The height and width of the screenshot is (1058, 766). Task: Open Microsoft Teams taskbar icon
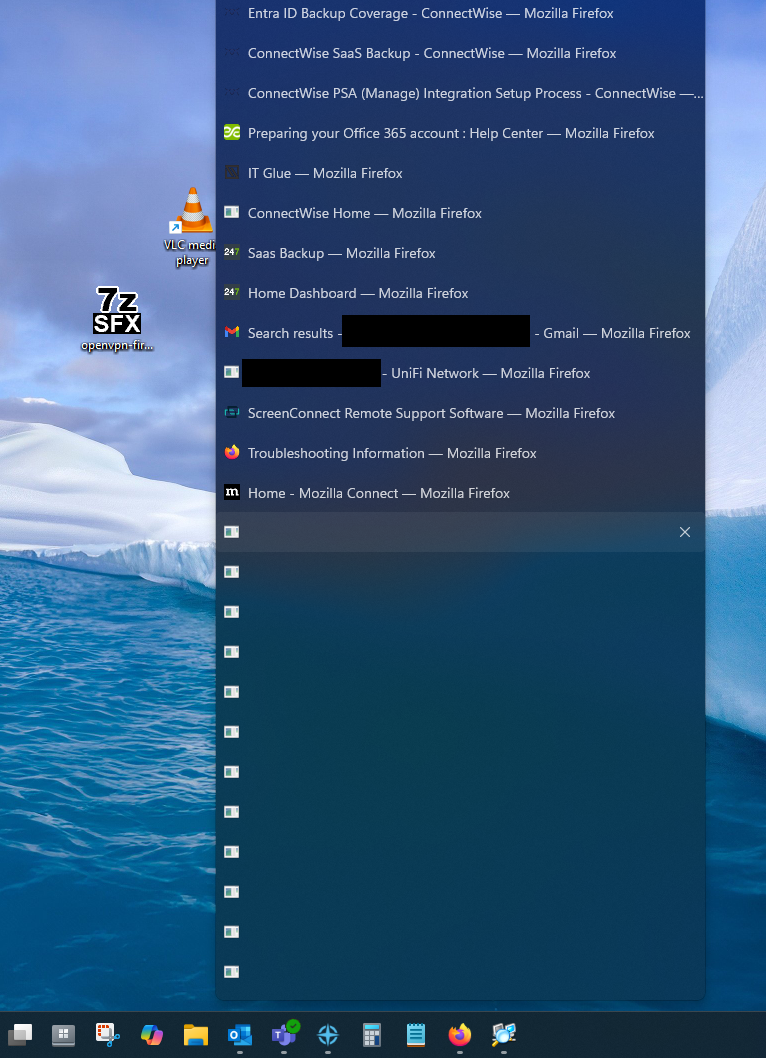(284, 1035)
